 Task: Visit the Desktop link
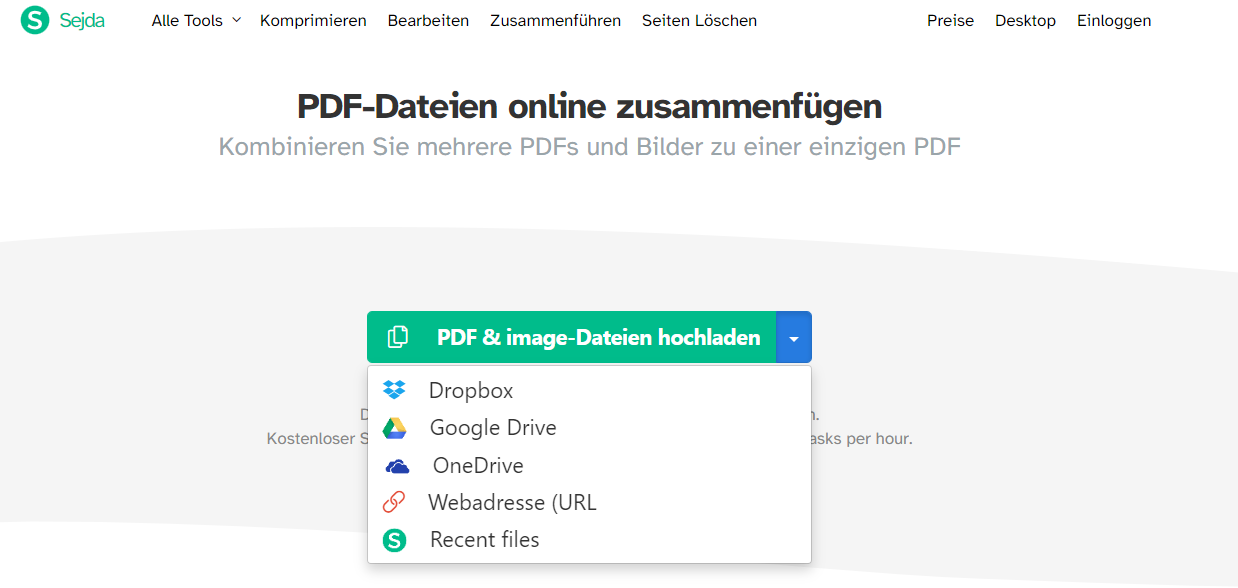[1025, 20]
